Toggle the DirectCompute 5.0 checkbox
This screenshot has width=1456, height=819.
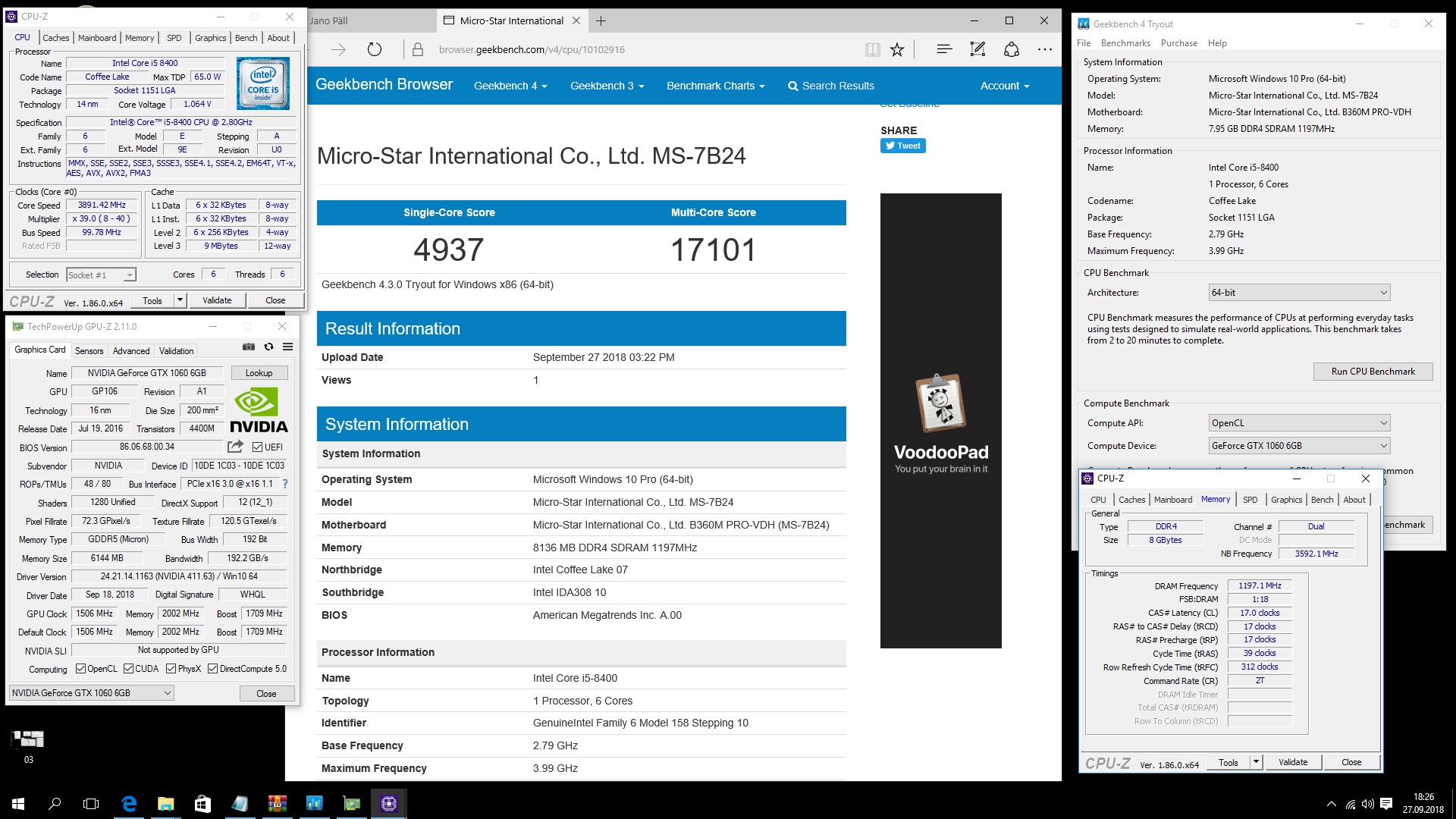(x=213, y=669)
